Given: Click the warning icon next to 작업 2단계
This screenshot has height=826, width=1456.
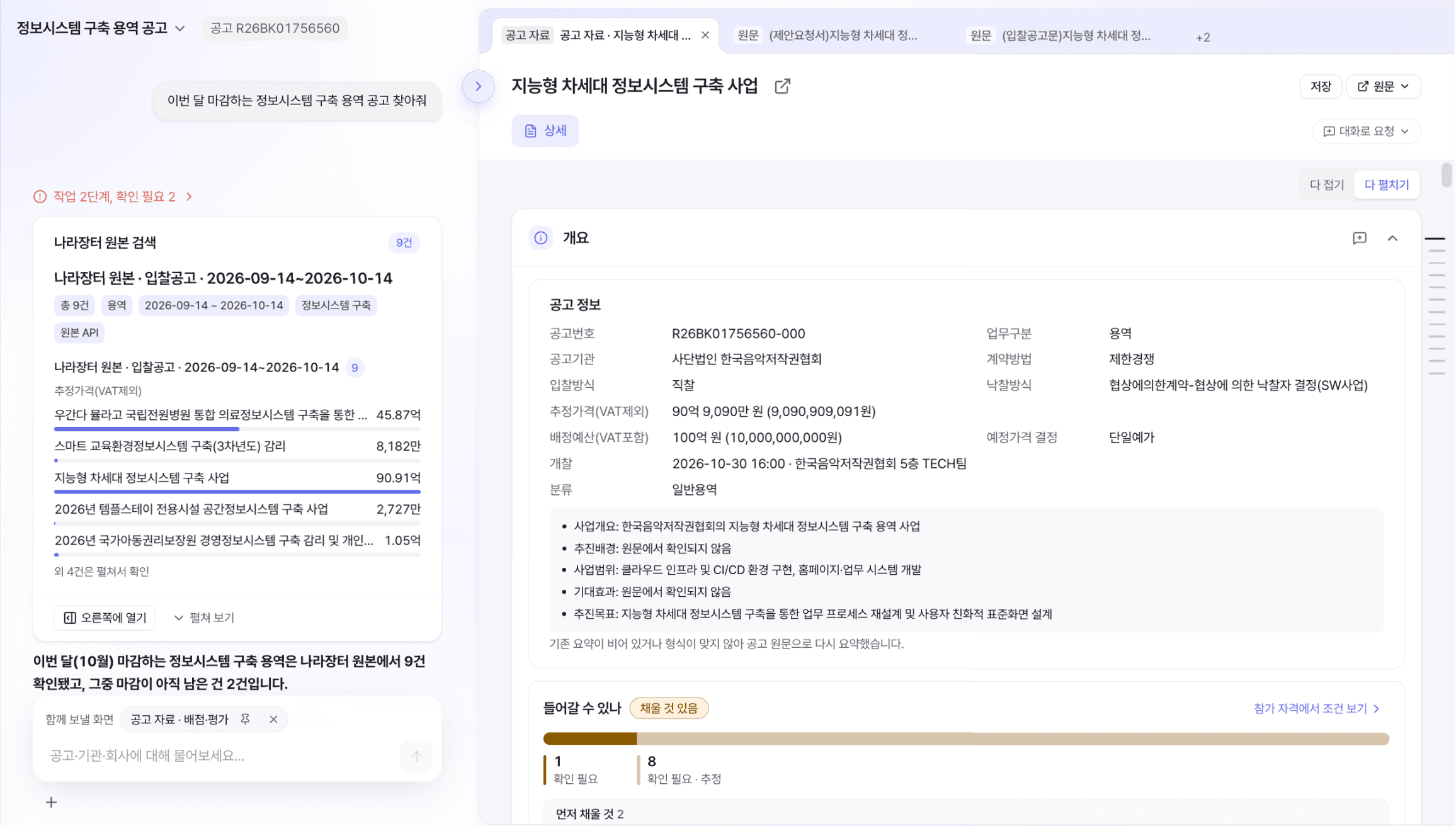Looking at the screenshot, I should tap(40, 196).
